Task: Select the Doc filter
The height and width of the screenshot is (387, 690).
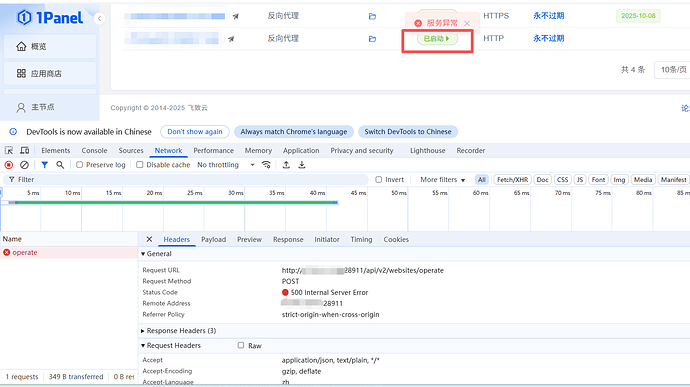Action: click(x=543, y=180)
